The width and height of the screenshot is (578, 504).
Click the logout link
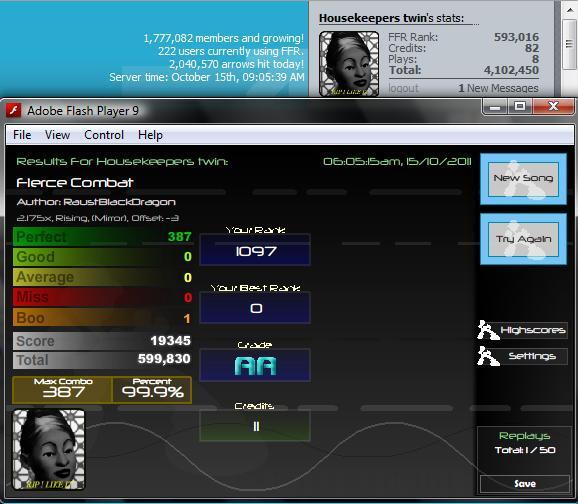pyautogui.click(x=403, y=88)
